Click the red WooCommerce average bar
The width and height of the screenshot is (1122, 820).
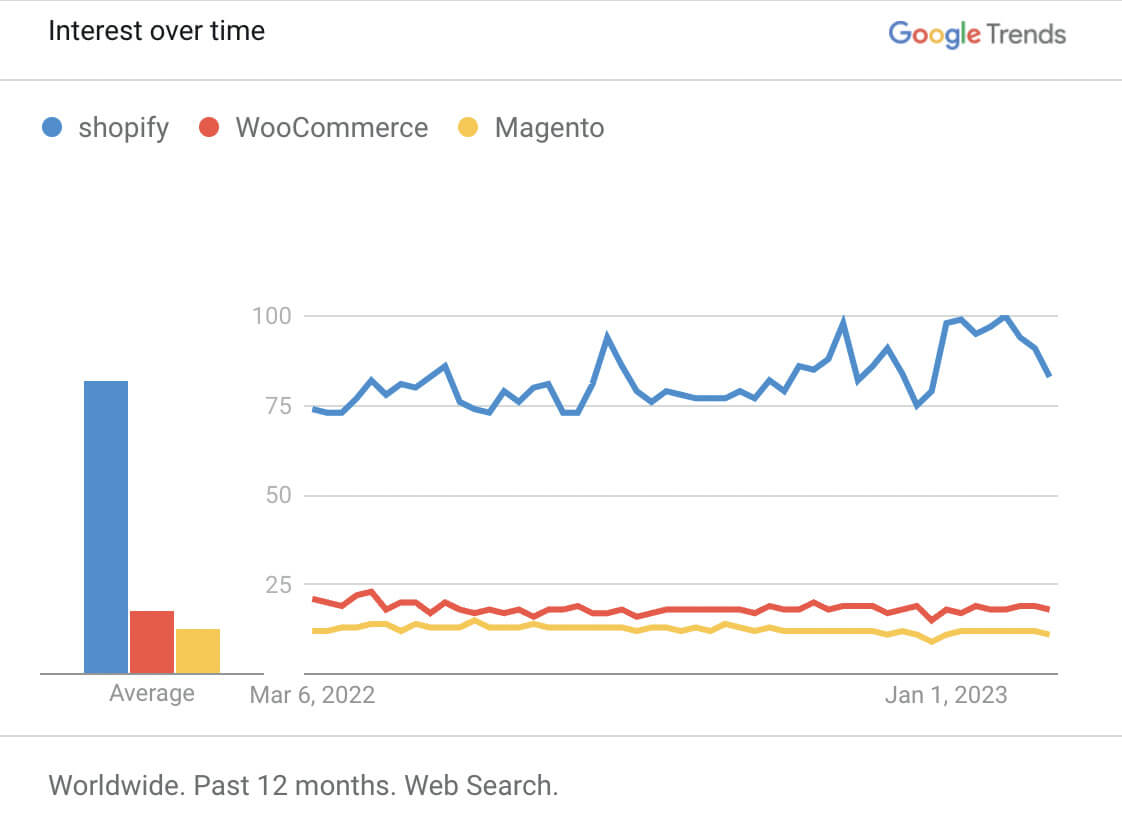point(152,642)
